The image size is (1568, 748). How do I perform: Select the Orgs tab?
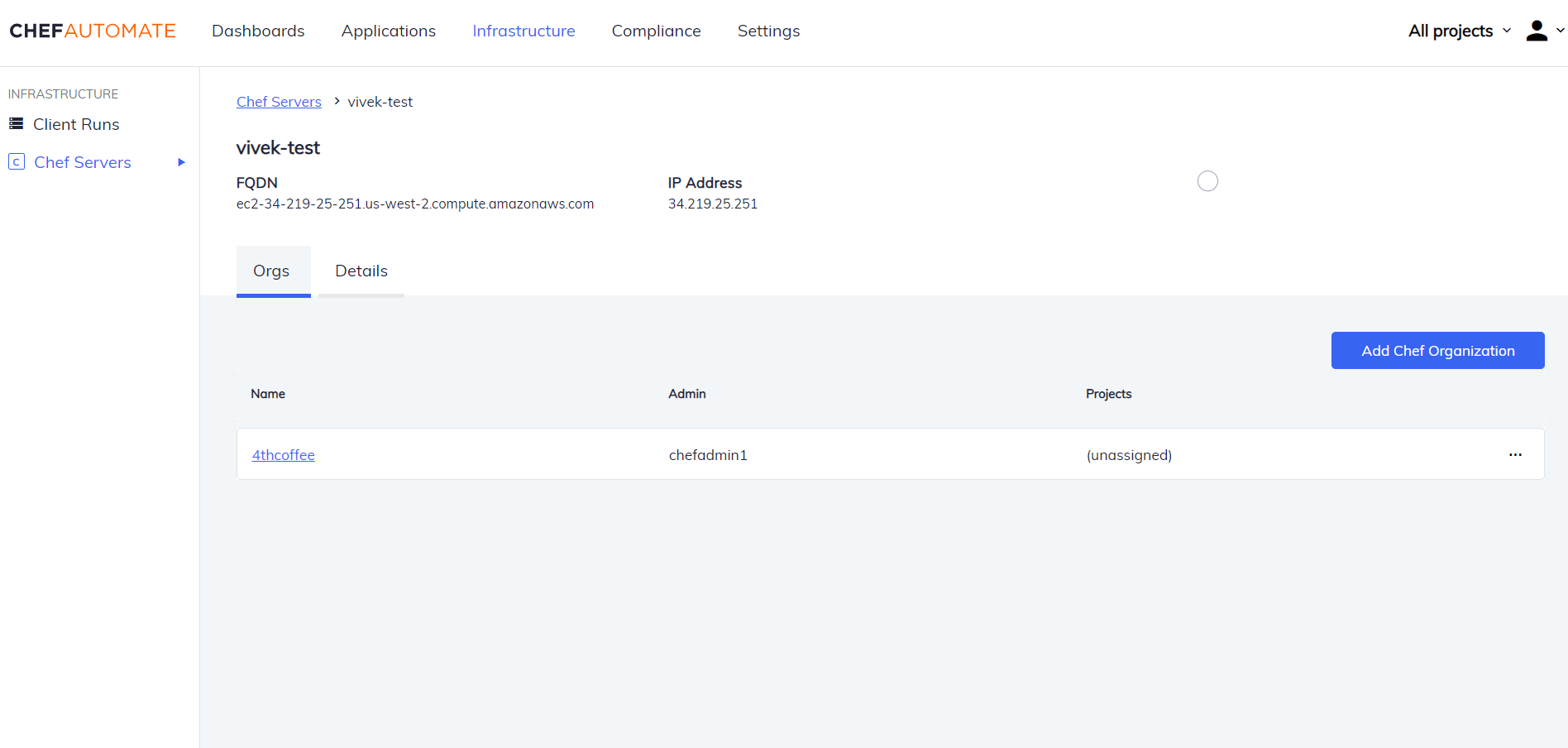[273, 271]
